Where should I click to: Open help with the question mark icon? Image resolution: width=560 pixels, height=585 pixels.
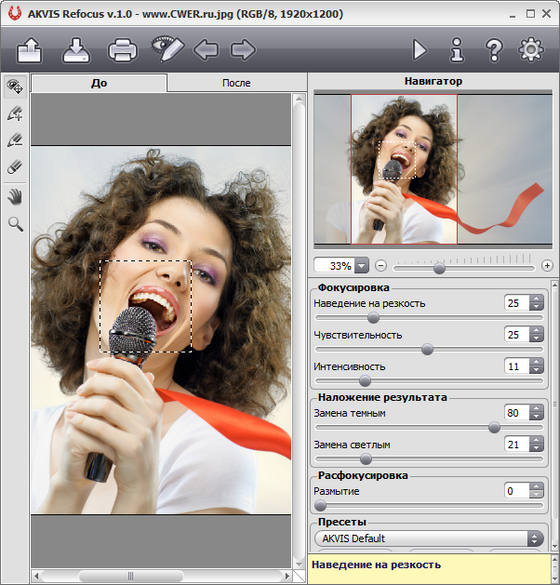coord(494,50)
